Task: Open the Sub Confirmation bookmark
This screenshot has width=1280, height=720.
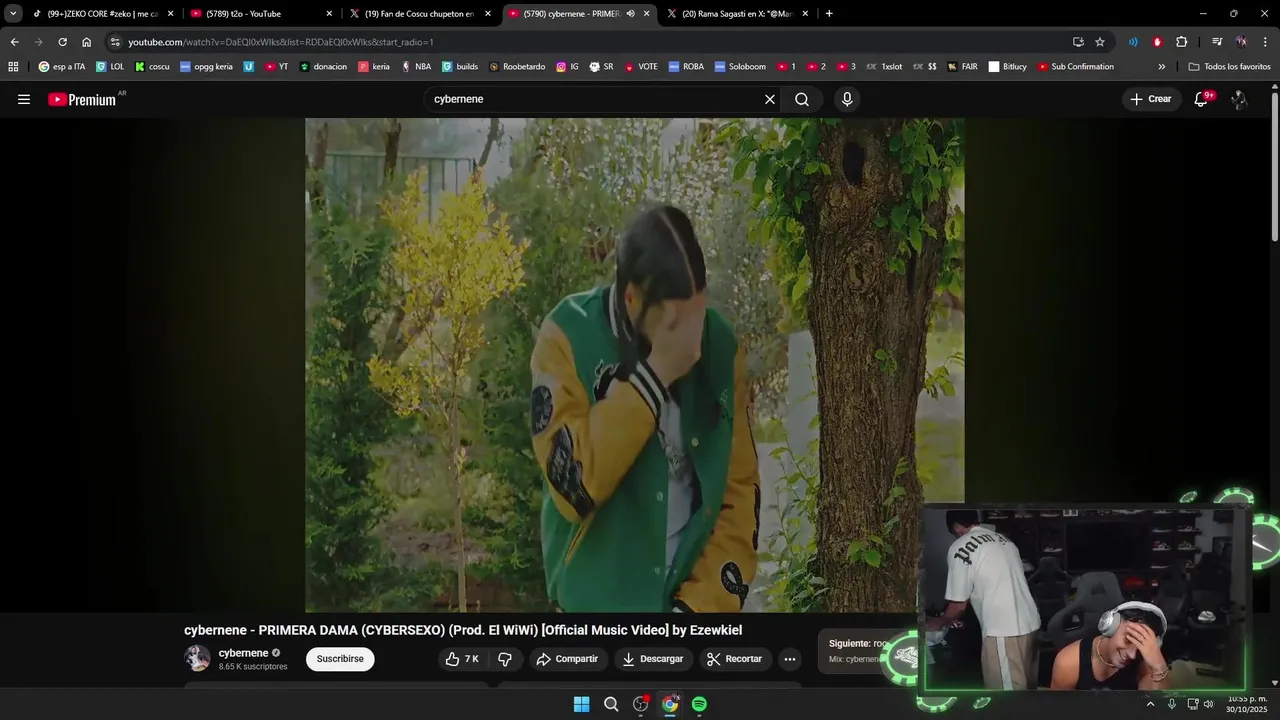Action: pyautogui.click(x=1075, y=67)
